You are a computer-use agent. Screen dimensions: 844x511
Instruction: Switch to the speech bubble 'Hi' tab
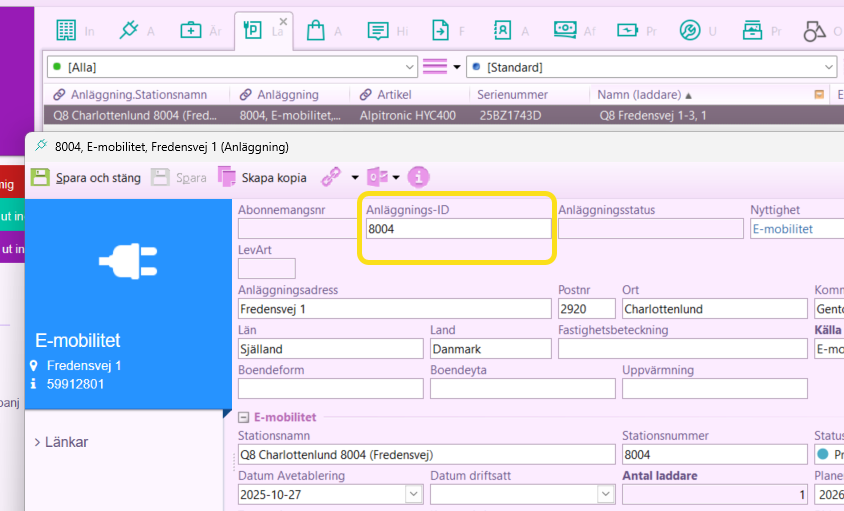pos(379,31)
